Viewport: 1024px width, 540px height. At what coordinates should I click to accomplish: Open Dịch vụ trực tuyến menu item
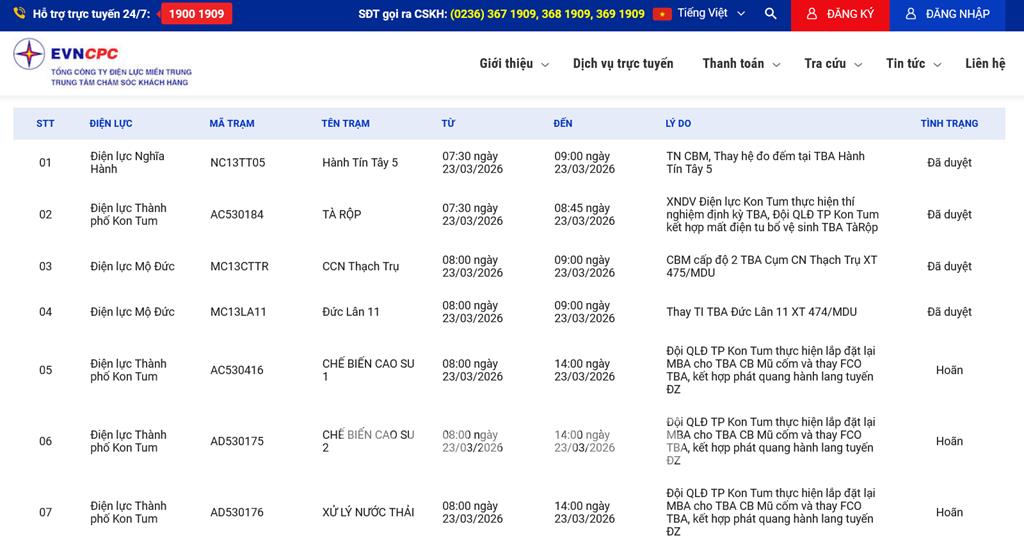pos(623,64)
